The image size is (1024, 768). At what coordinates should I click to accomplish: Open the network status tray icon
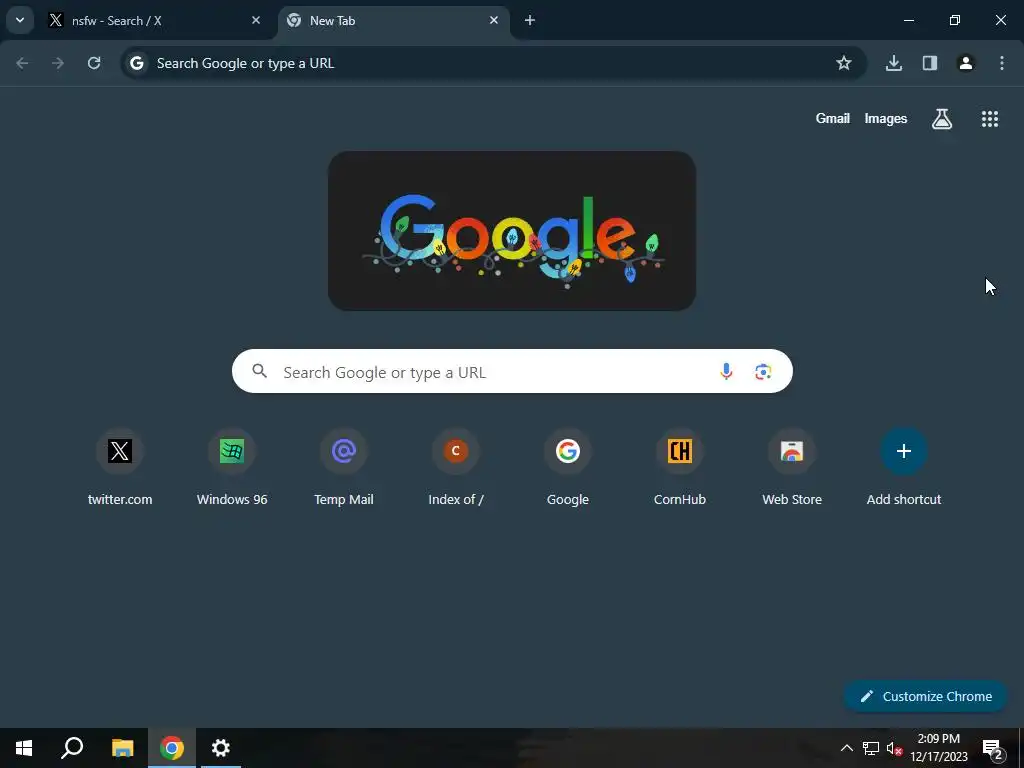[871, 748]
